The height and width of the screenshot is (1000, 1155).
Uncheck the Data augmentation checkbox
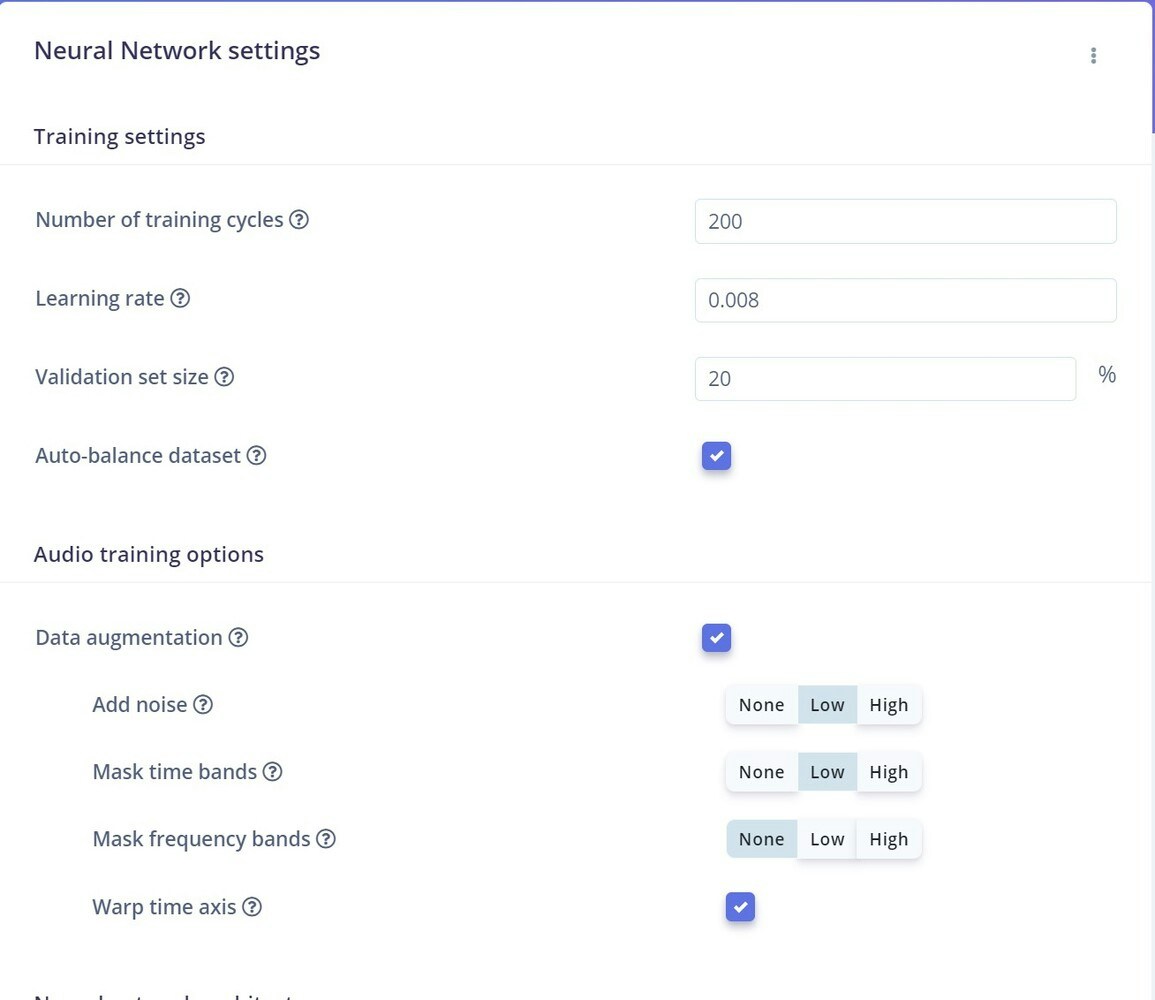point(716,638)
